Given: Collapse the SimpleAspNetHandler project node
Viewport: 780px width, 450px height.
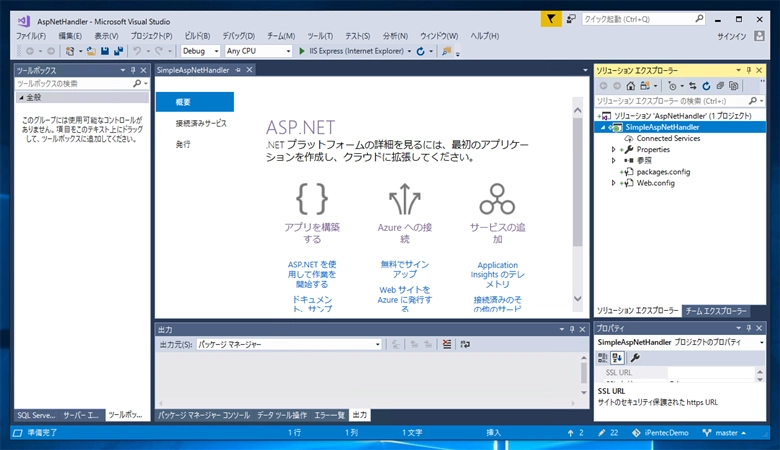Looking at the screenshot, I should [602, 127].
